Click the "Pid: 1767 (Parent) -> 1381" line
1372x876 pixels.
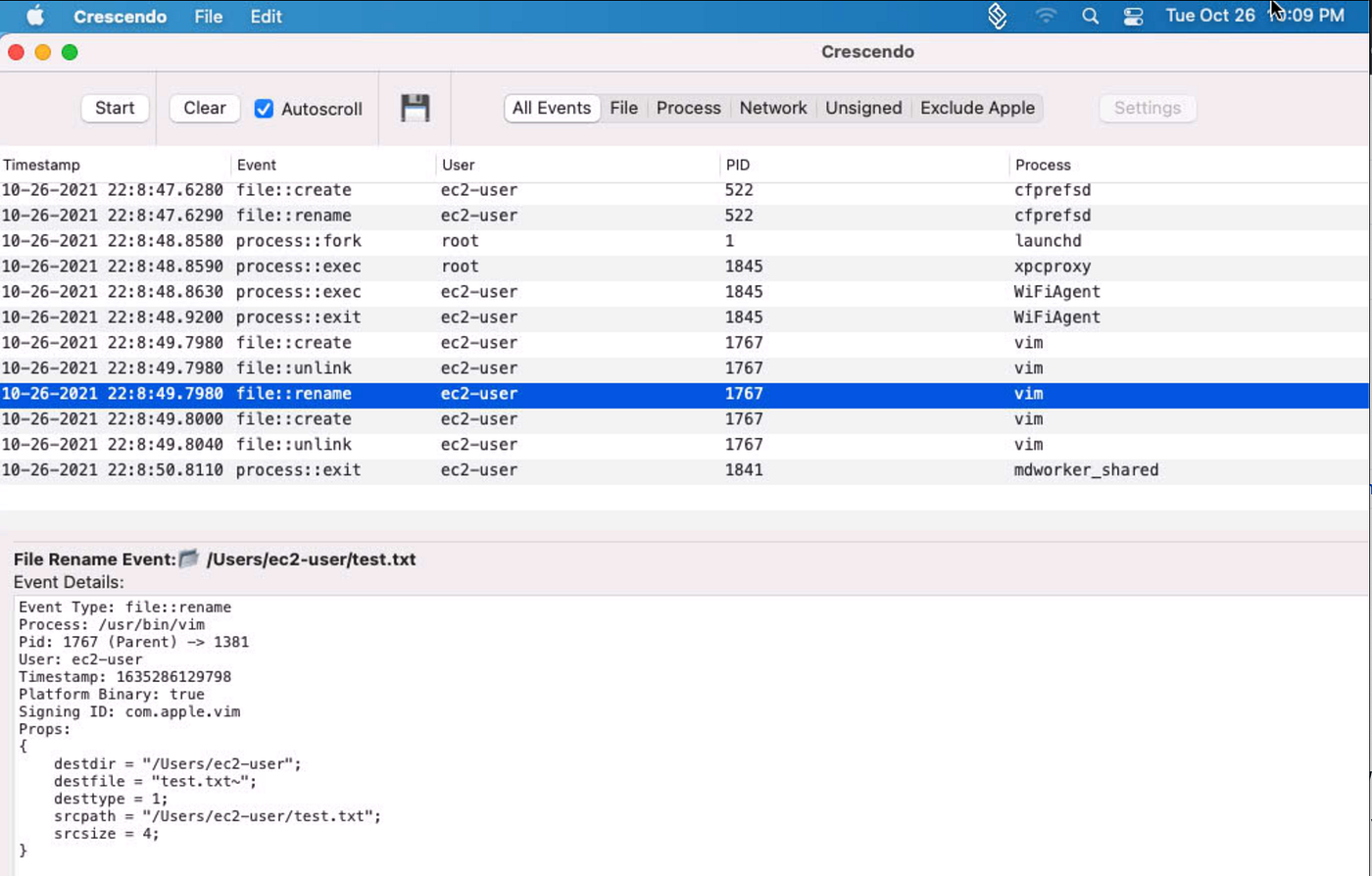pos(134,642)
